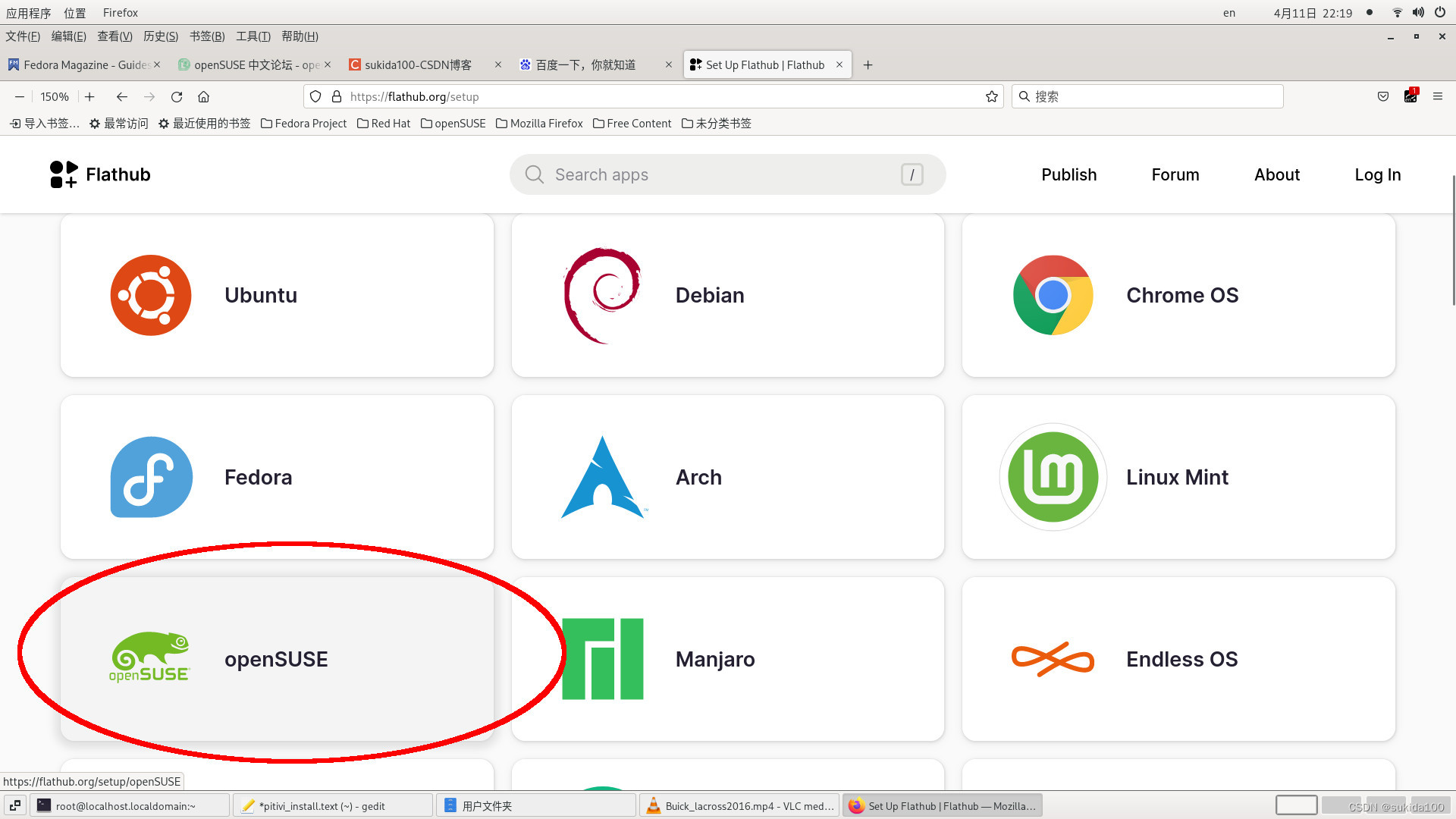Click the zoom in plus icon
The width and height of the screenshot is (1456, 819).
pyautogui.click(x=89, y=96)
